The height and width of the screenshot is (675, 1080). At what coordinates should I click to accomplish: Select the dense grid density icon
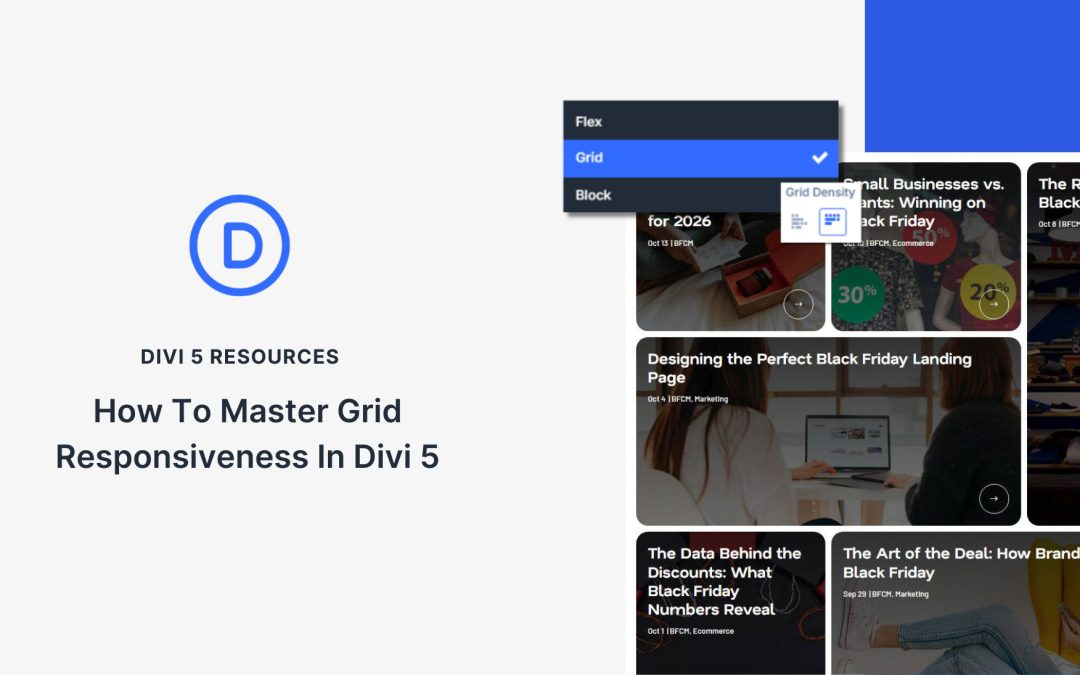coord(832,222)
